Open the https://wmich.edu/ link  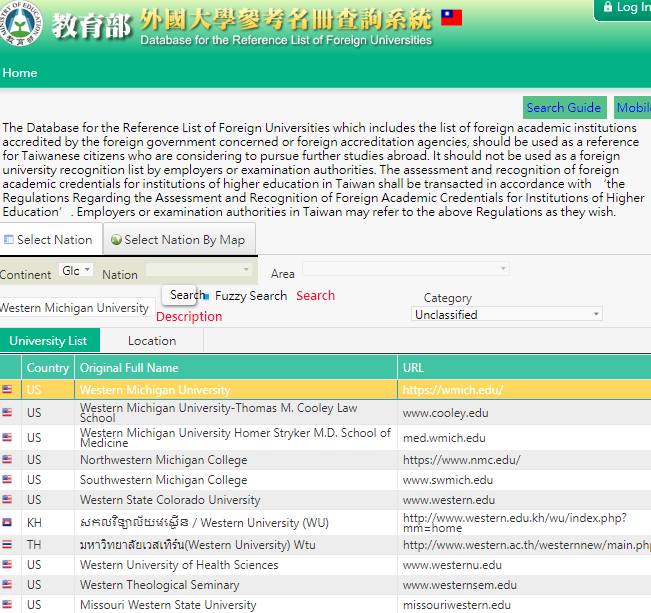pyautogui.click(x=453, y=390)
